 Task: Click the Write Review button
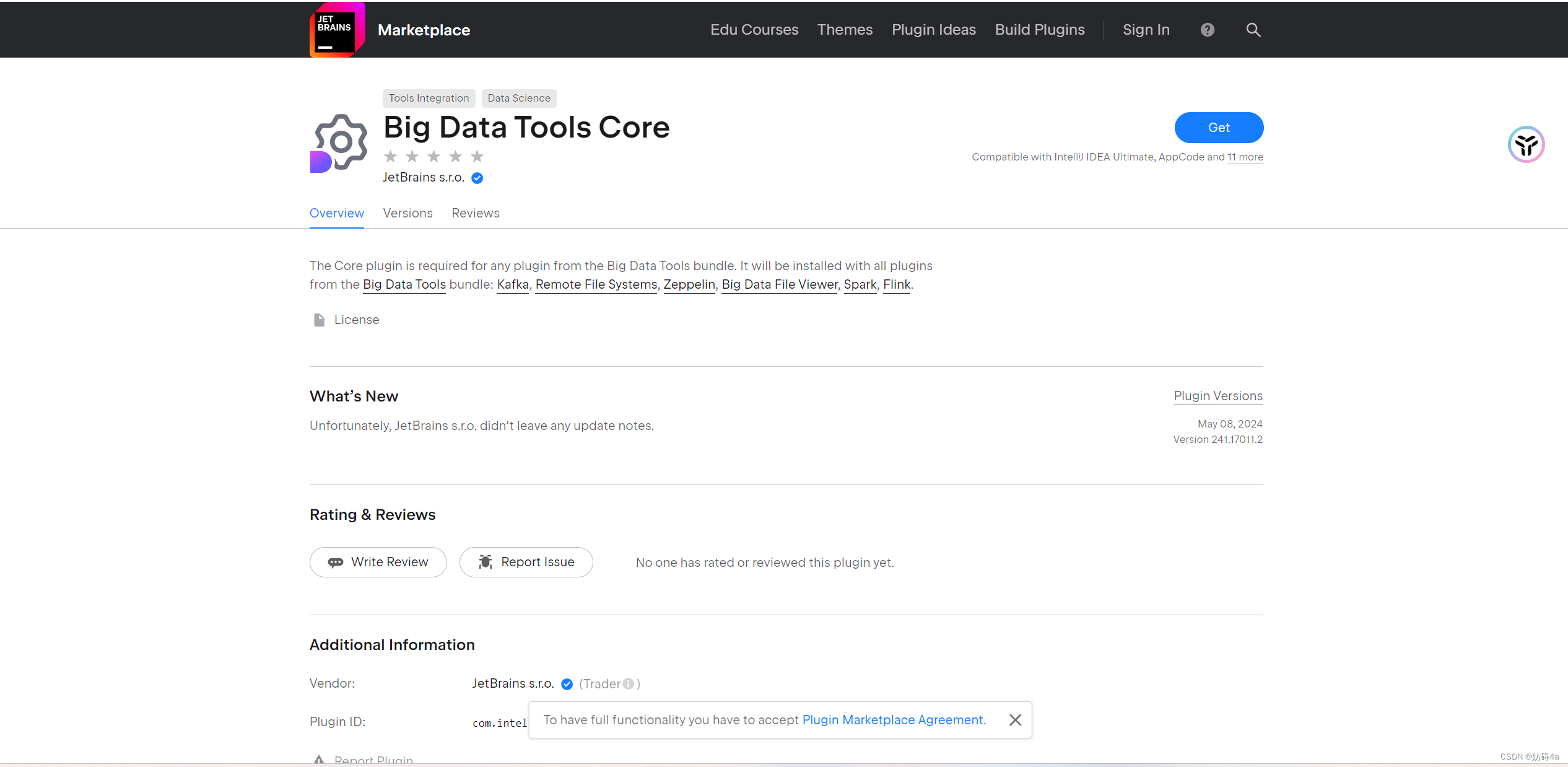tap(378, 562)
